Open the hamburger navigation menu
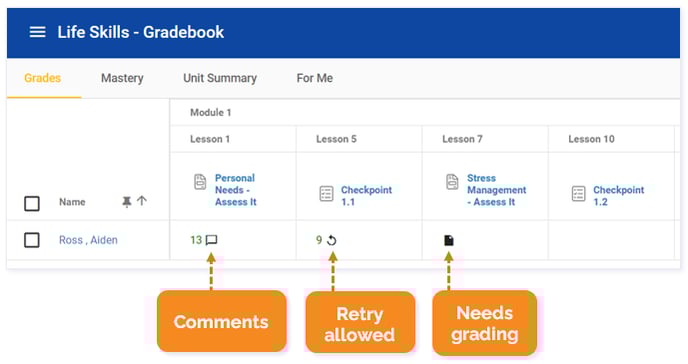 click(37, 32)
